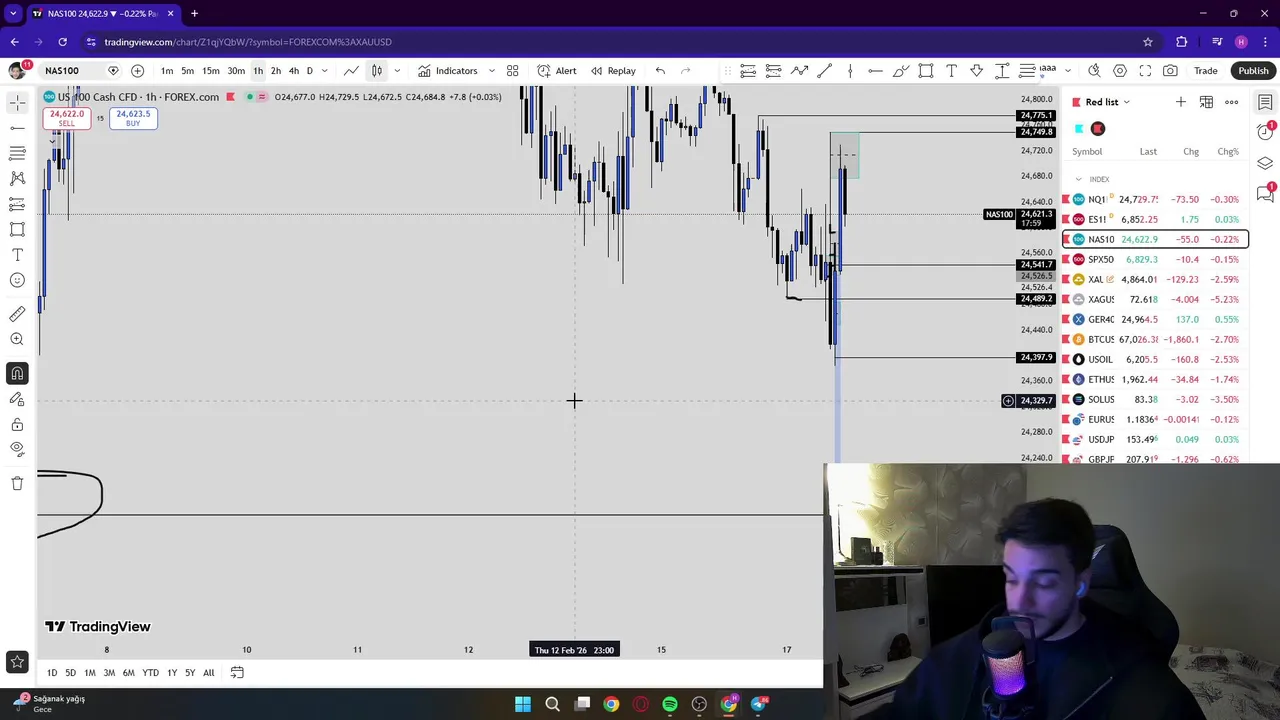Select USOIL in the watchlist

[1155, 359]
